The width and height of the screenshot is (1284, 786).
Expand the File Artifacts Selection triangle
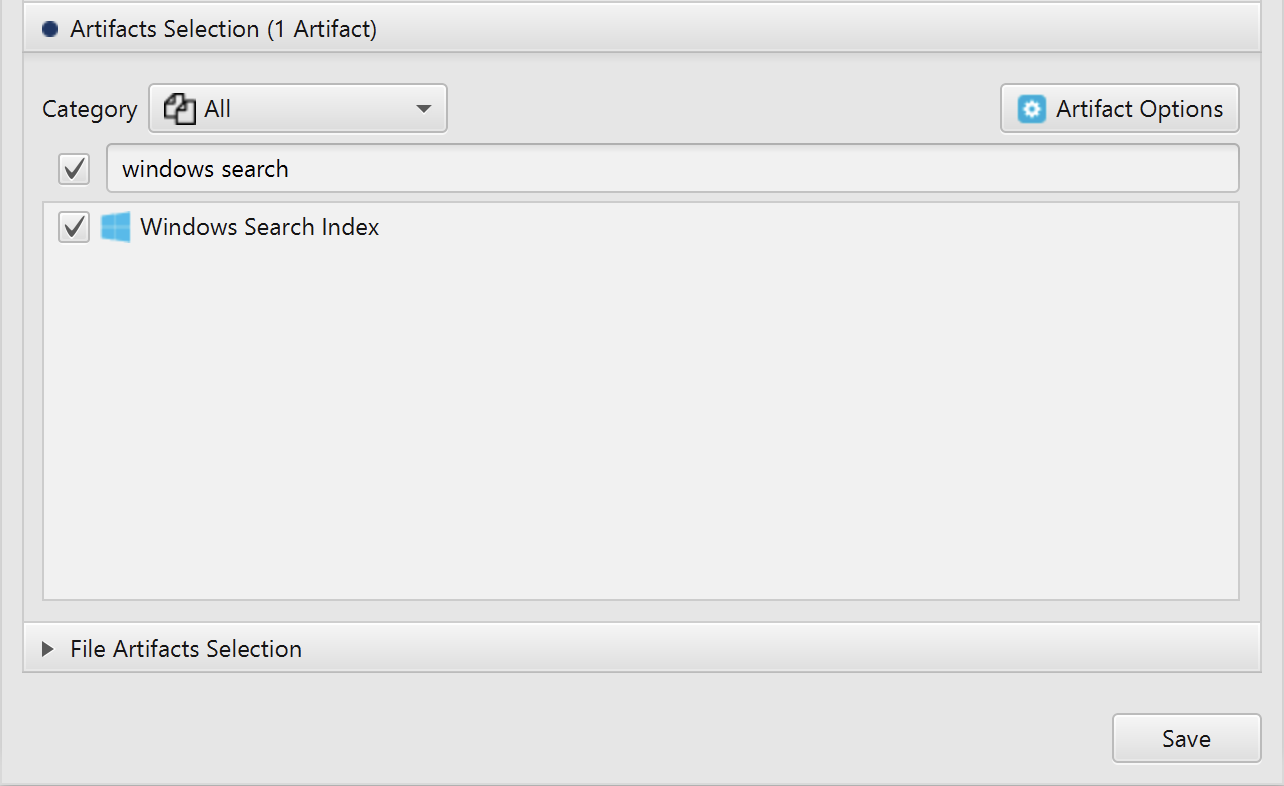[47, 649]
